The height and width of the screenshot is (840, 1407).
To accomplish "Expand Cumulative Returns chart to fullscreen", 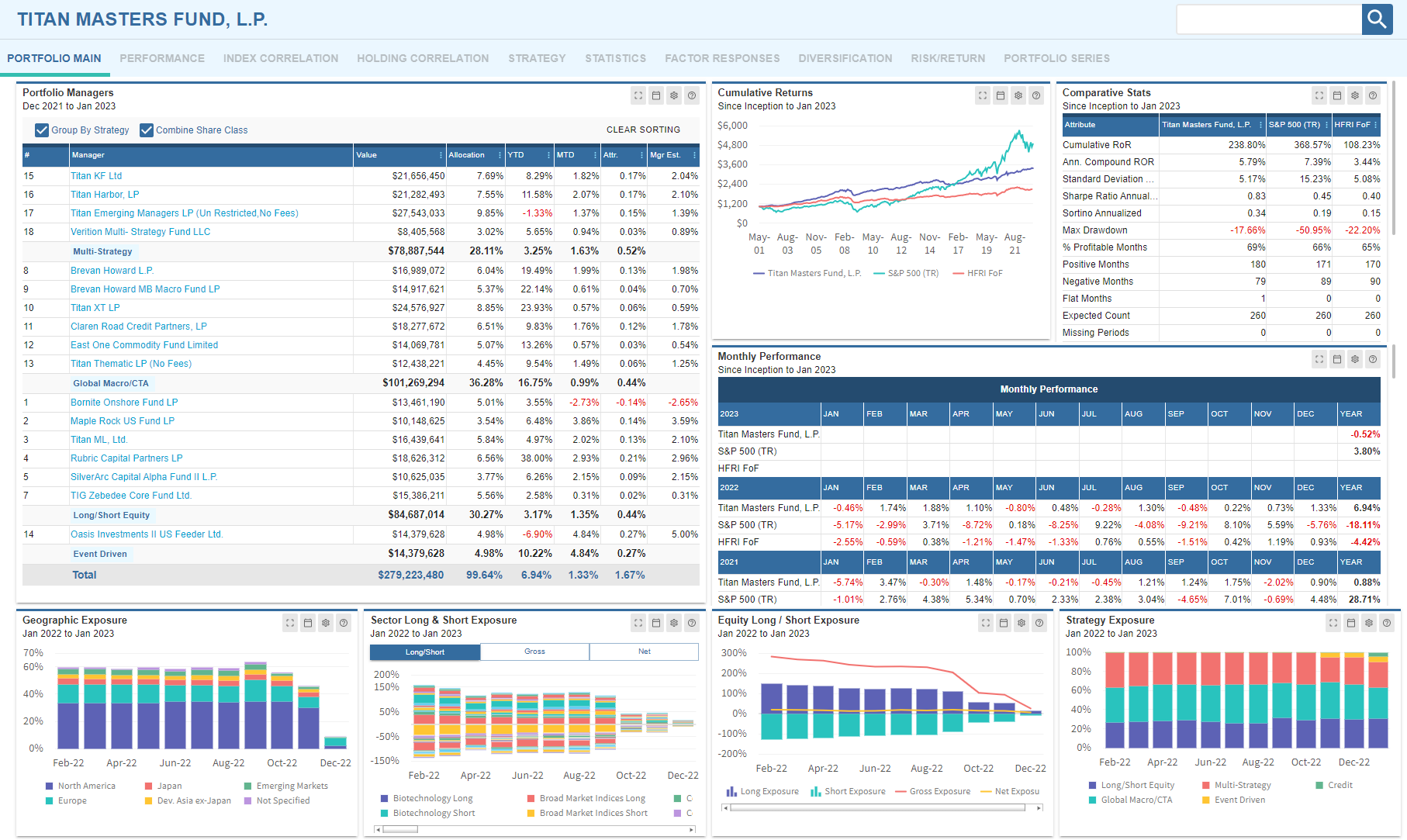I will [983, 95].
